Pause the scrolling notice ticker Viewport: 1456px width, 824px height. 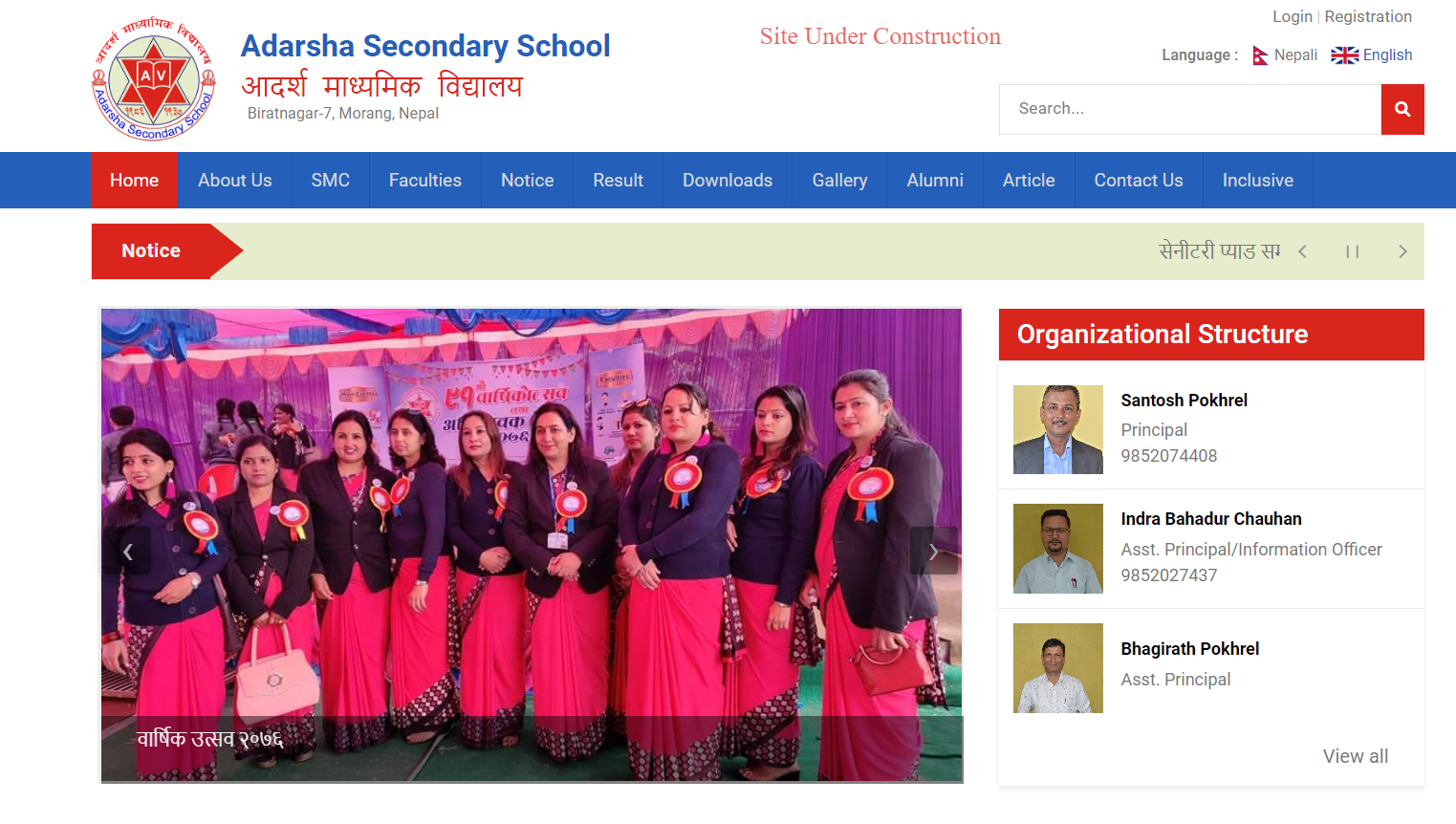pos(1352,251)
